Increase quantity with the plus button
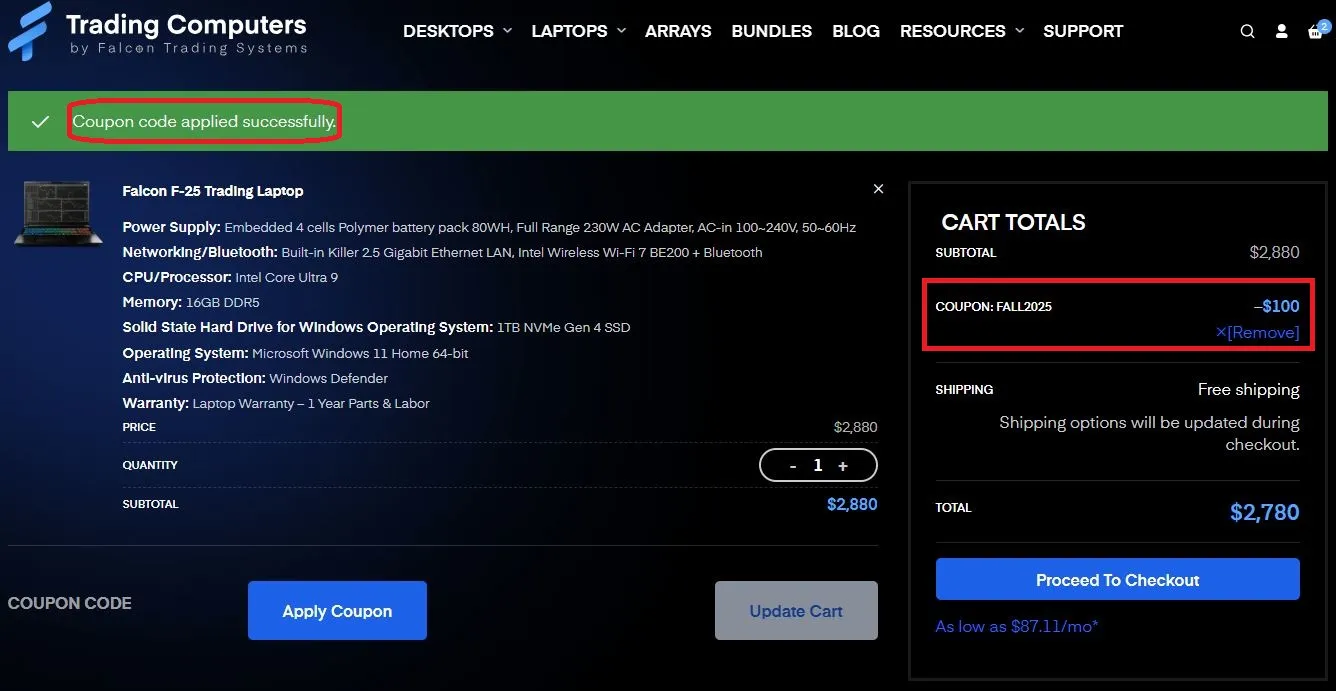The image size is (1336, 691). coord(843,465)
